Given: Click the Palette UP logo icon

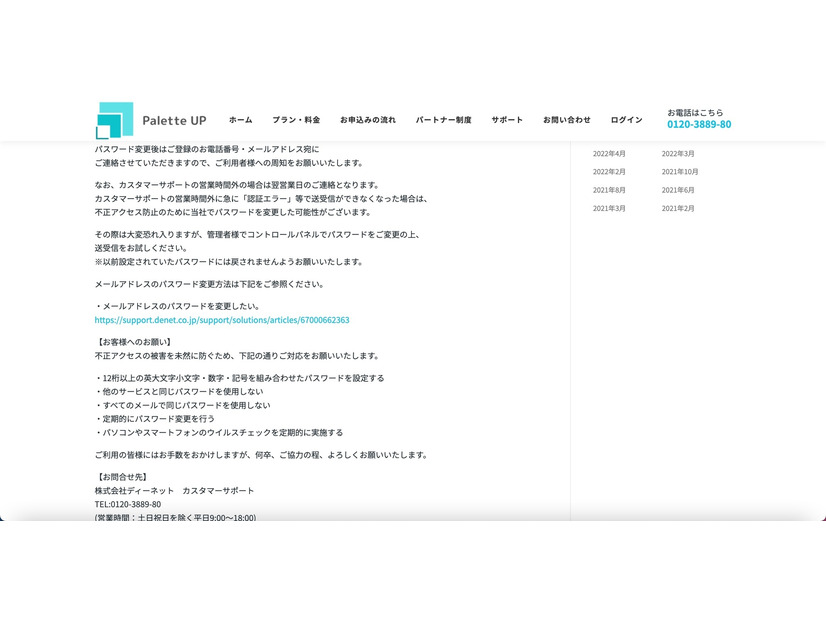Looking at the screenshot, I should pyautogui.click(x=114, y=121).
